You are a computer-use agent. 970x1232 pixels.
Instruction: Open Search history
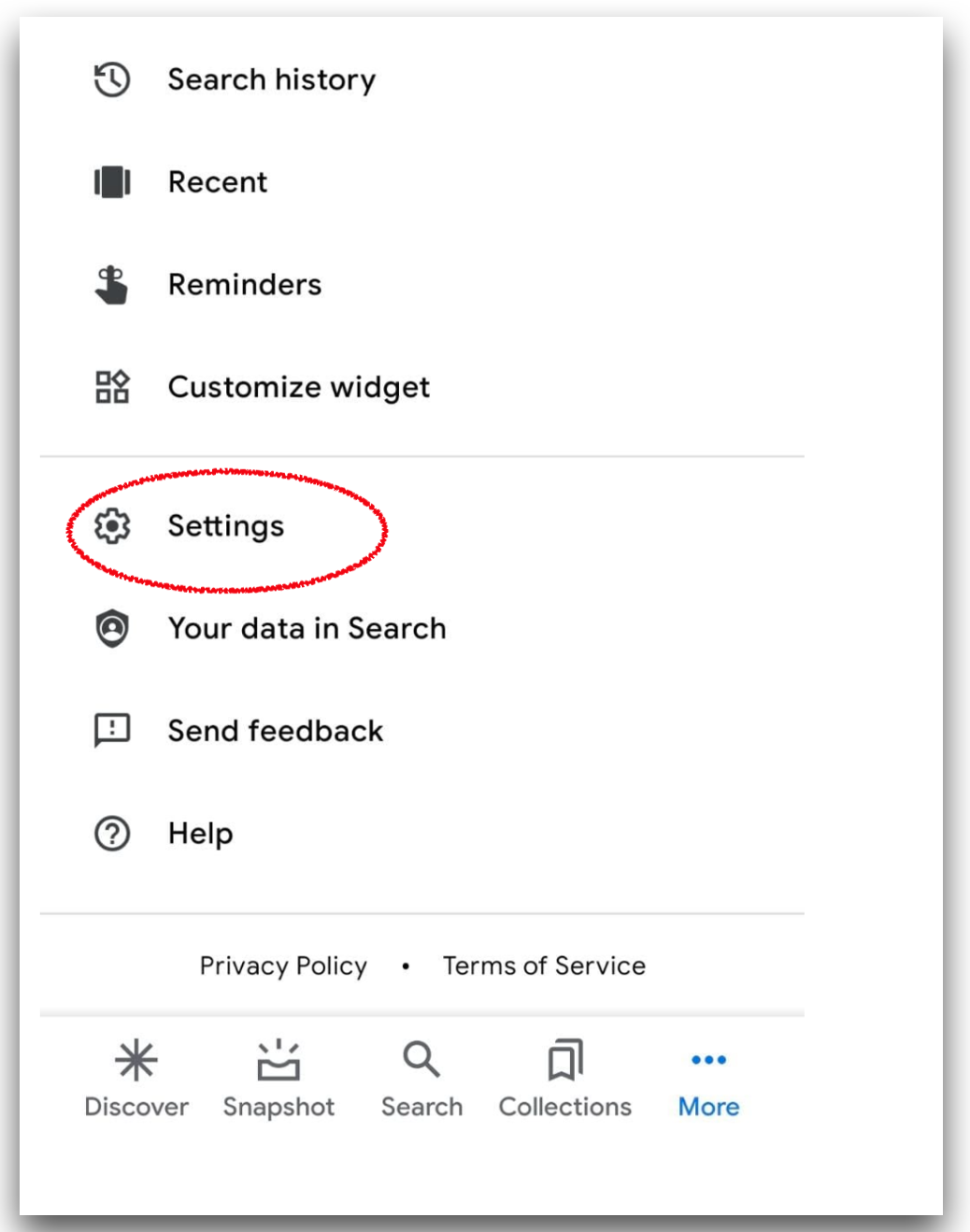coord(271,79)
